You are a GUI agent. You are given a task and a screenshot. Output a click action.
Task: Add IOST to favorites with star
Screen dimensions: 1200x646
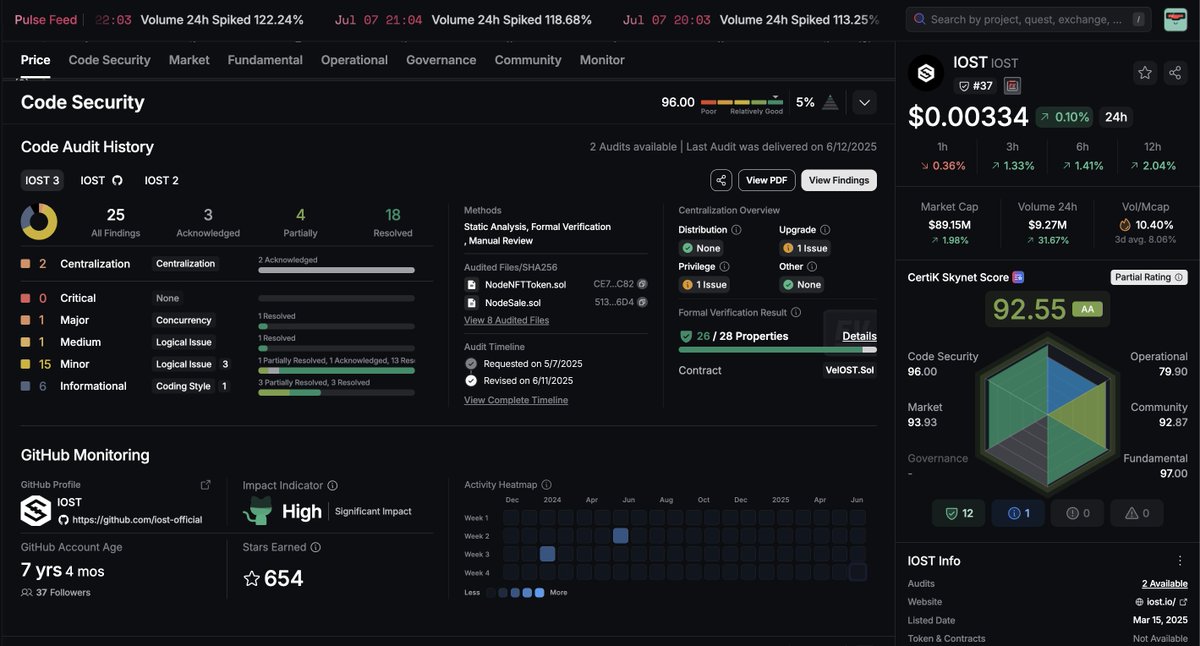coord(1145,73)
